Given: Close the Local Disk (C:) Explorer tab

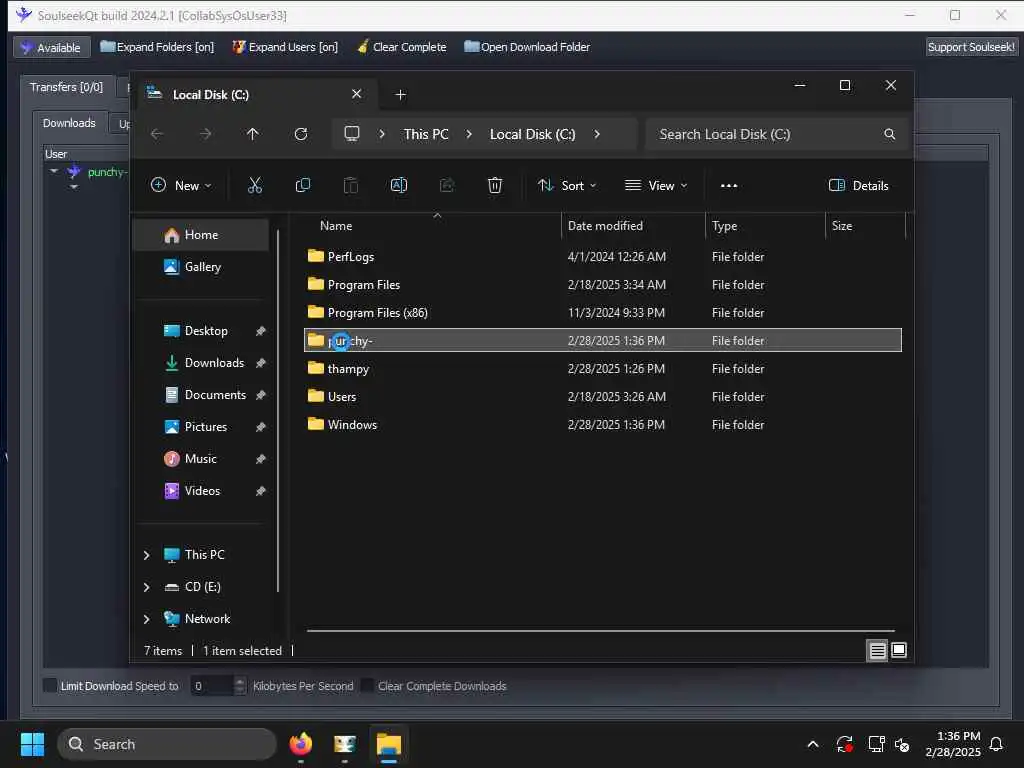Looking at the screenshot, I should click(x=357, y=94).
